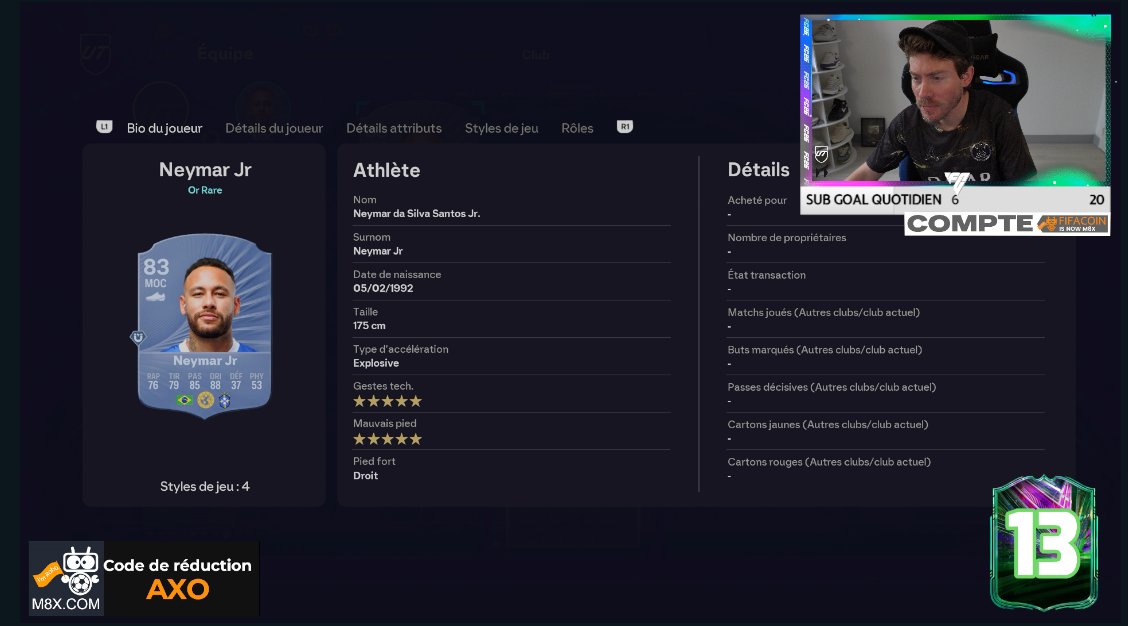Click the AXO discount code text
The width and height of the screenshot is (1128, 626).
pyautogui.click(x=178, y=589)
